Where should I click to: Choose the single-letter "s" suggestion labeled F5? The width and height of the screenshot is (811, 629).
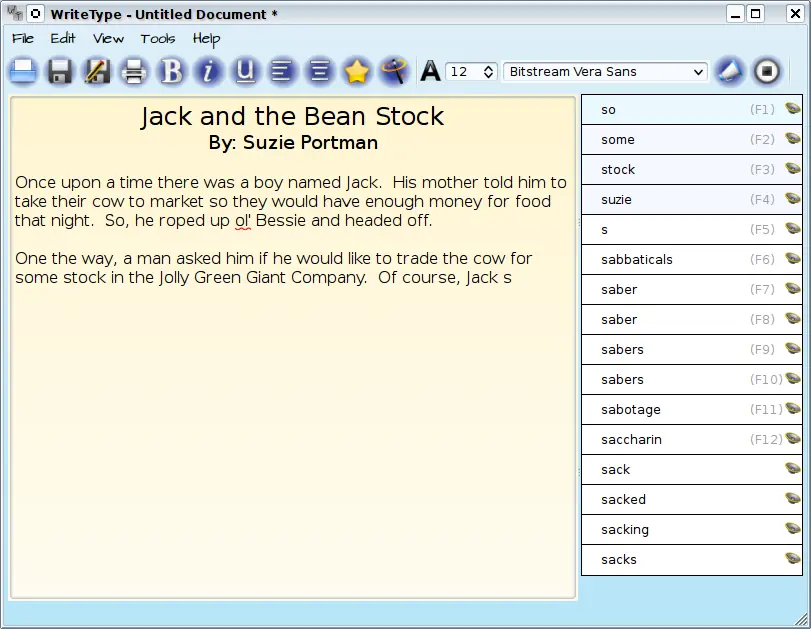click(x=692, y=230)
